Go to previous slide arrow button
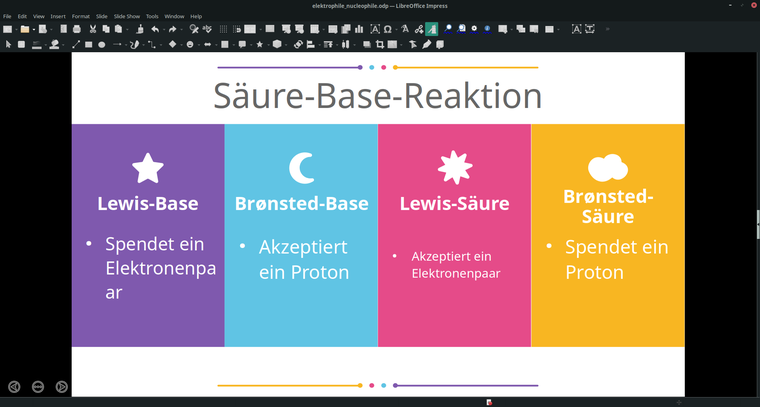 (14, 386)
